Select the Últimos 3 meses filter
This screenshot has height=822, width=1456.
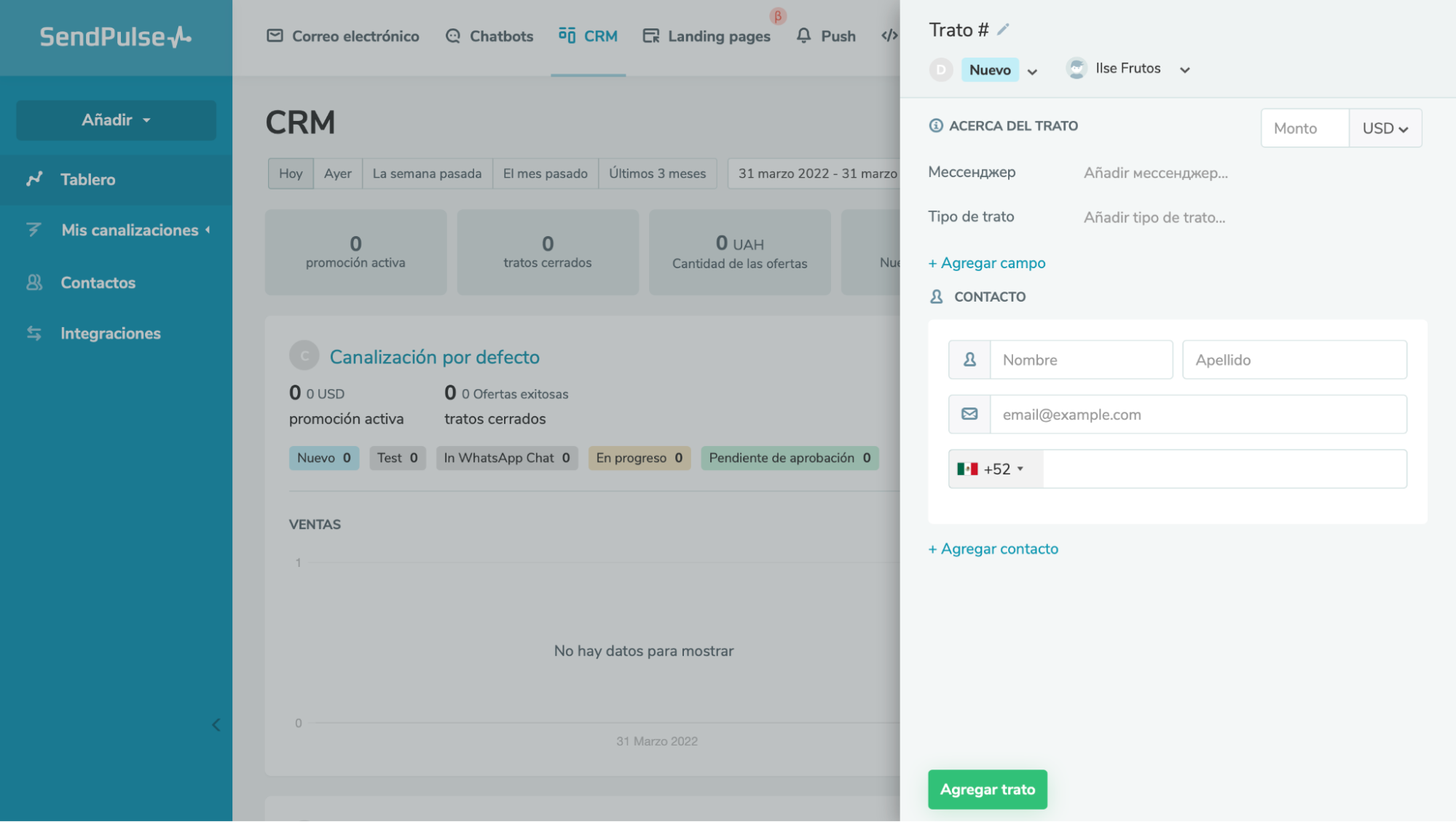tap(657, 173)
